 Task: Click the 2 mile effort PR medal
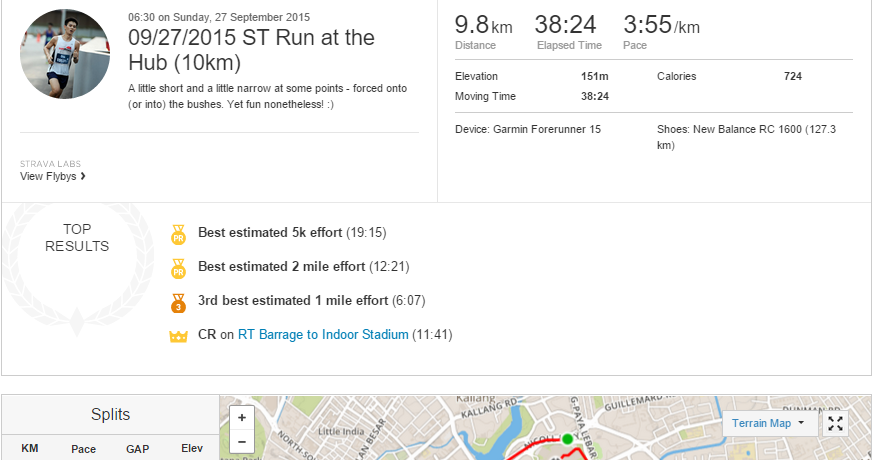pyautogui.click(x=178, y=269)
